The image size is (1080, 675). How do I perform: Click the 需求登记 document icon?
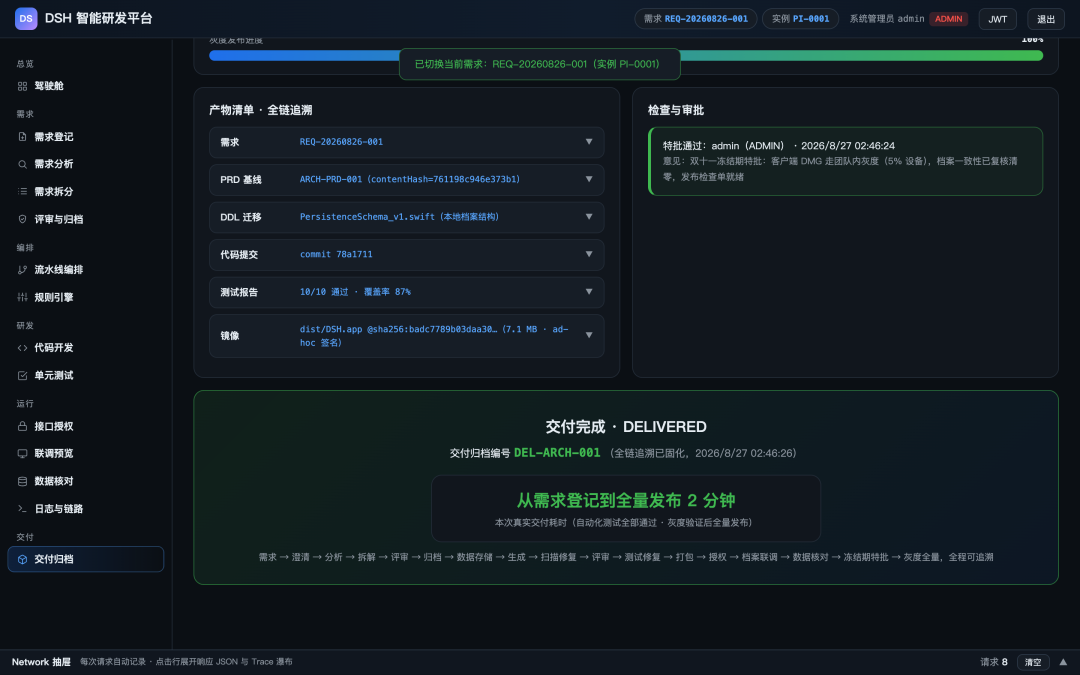22,136
